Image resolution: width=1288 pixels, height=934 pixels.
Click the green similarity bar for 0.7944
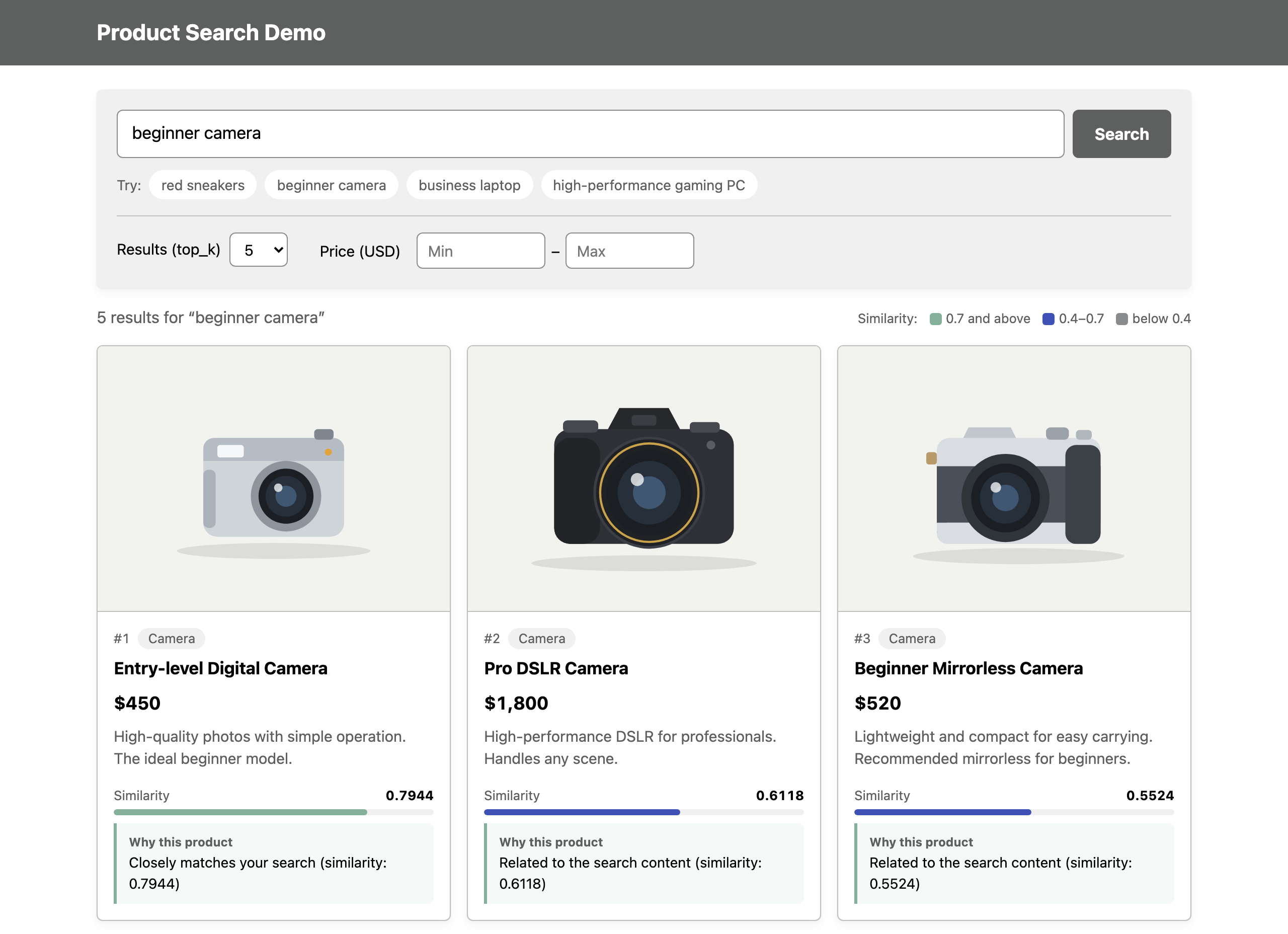[240, 812]
